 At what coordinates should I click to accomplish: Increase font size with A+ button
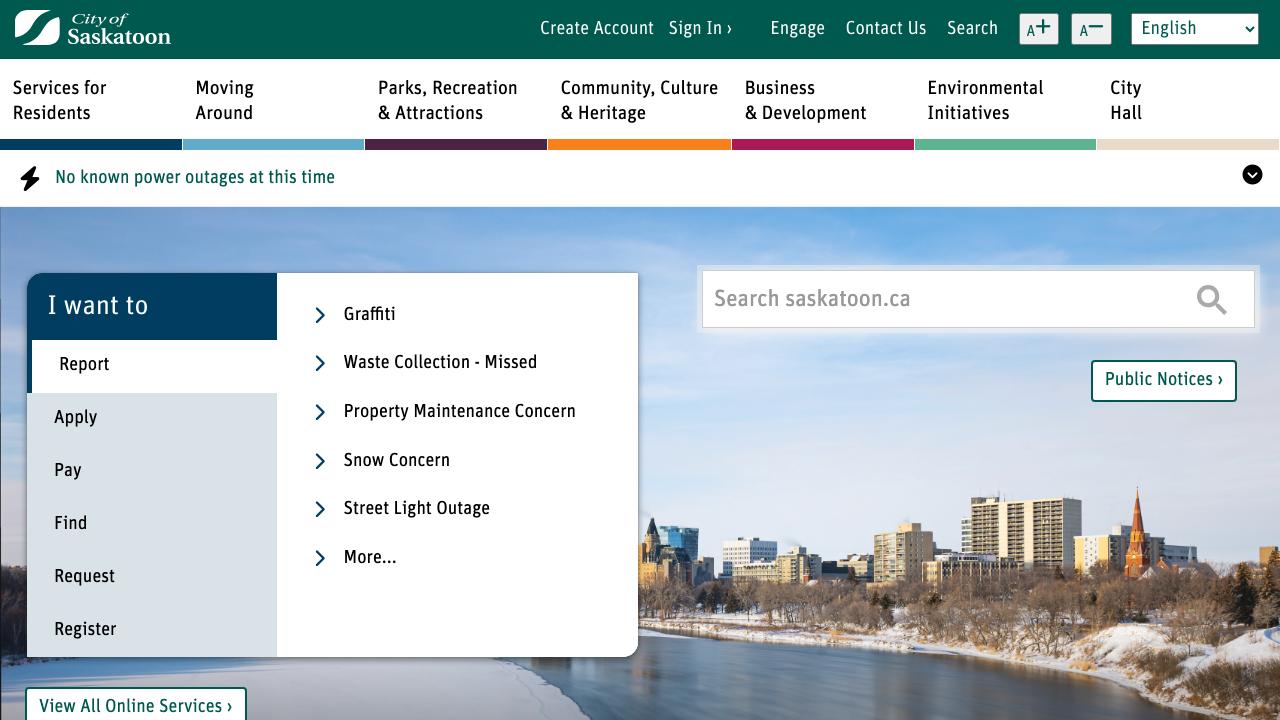[x=1038, y=29]
